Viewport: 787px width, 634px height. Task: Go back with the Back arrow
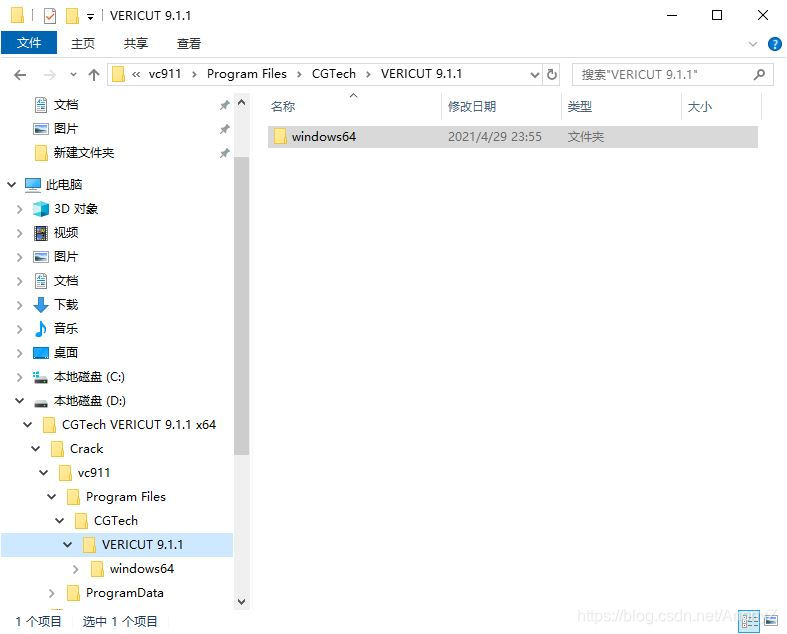(20, 75)
